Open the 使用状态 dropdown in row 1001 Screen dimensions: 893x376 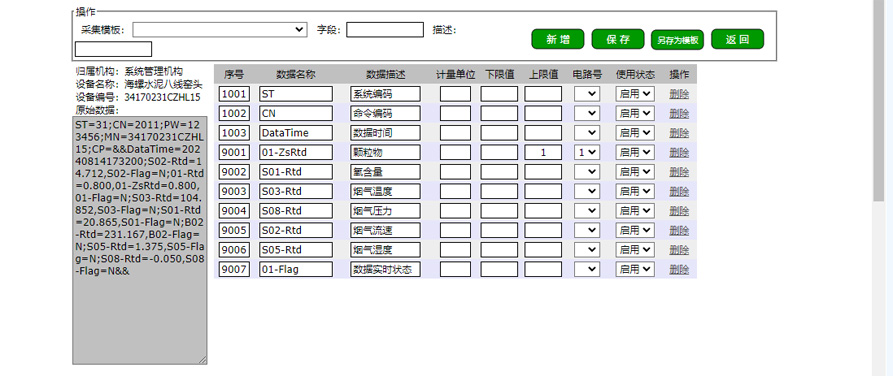[635, 94]
